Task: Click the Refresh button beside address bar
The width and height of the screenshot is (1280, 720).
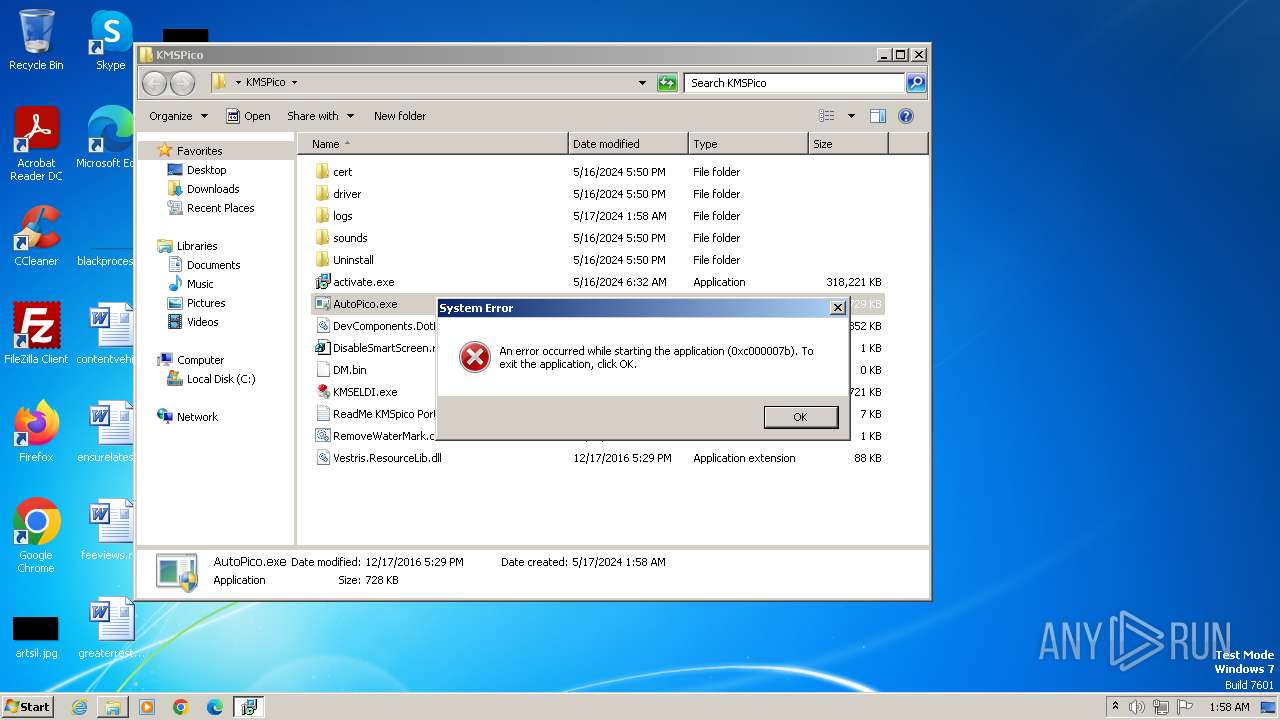Action: coord(667,83)
